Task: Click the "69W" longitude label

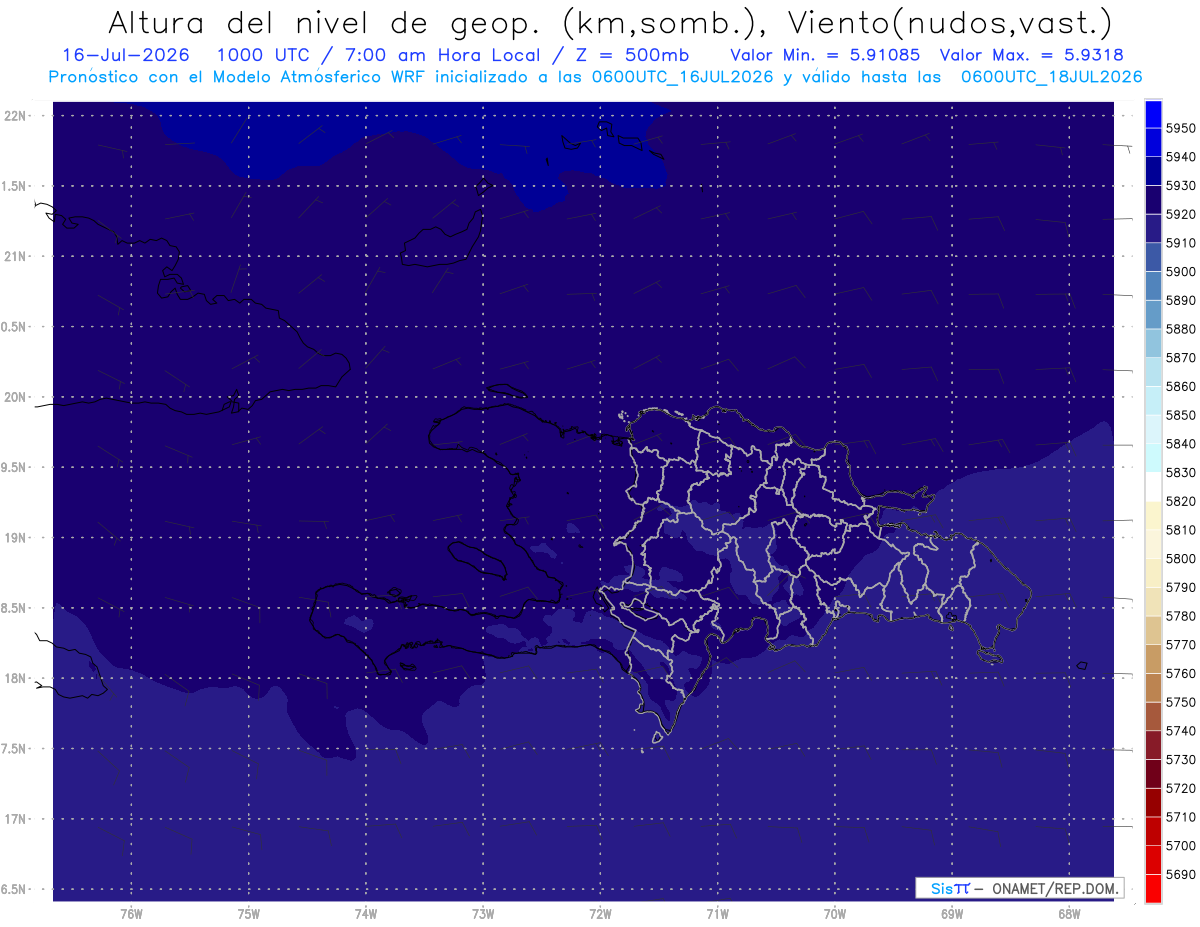Action: click(x=952, y=914)
